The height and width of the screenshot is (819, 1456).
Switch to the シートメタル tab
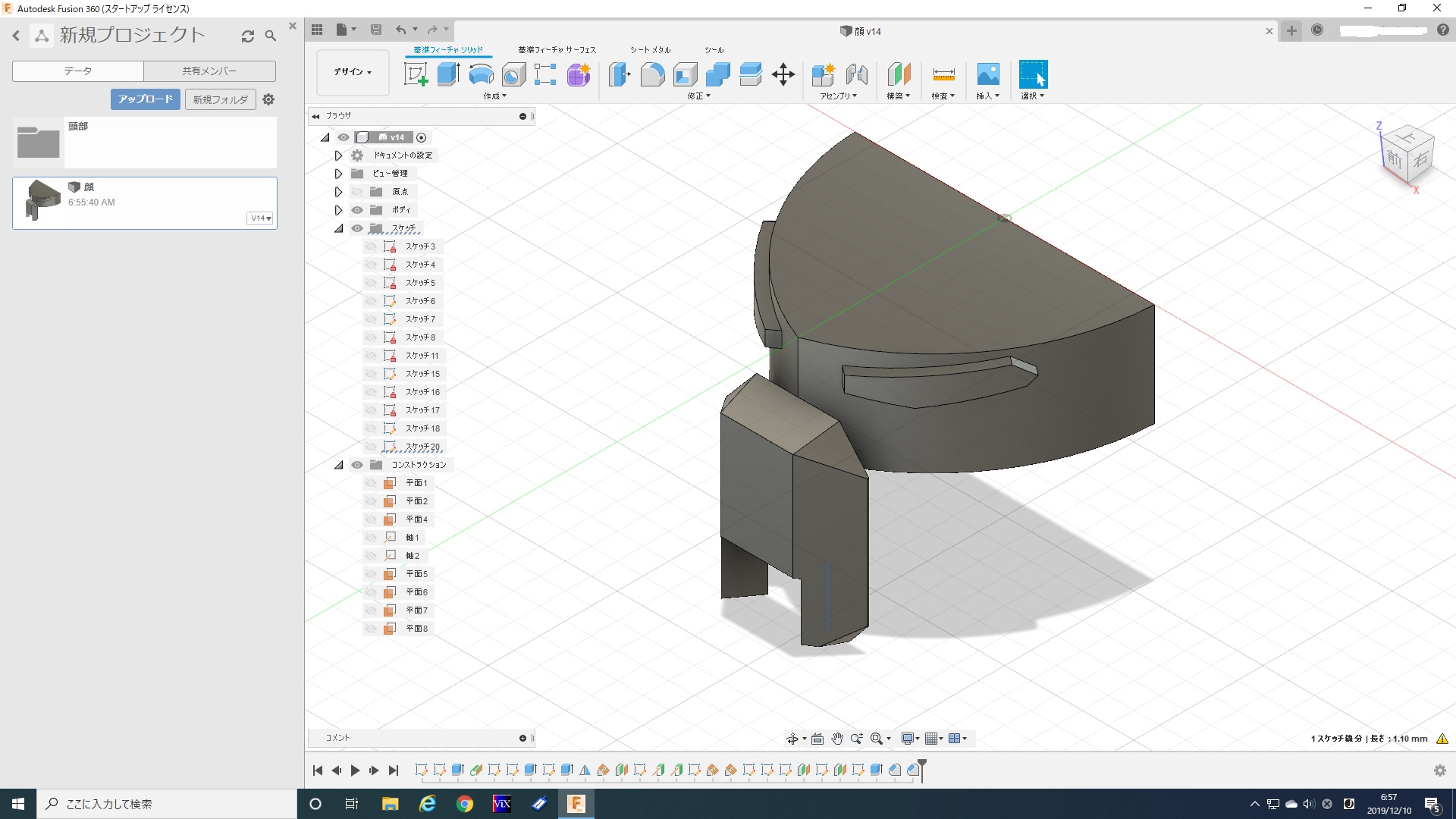click(650, 50)
